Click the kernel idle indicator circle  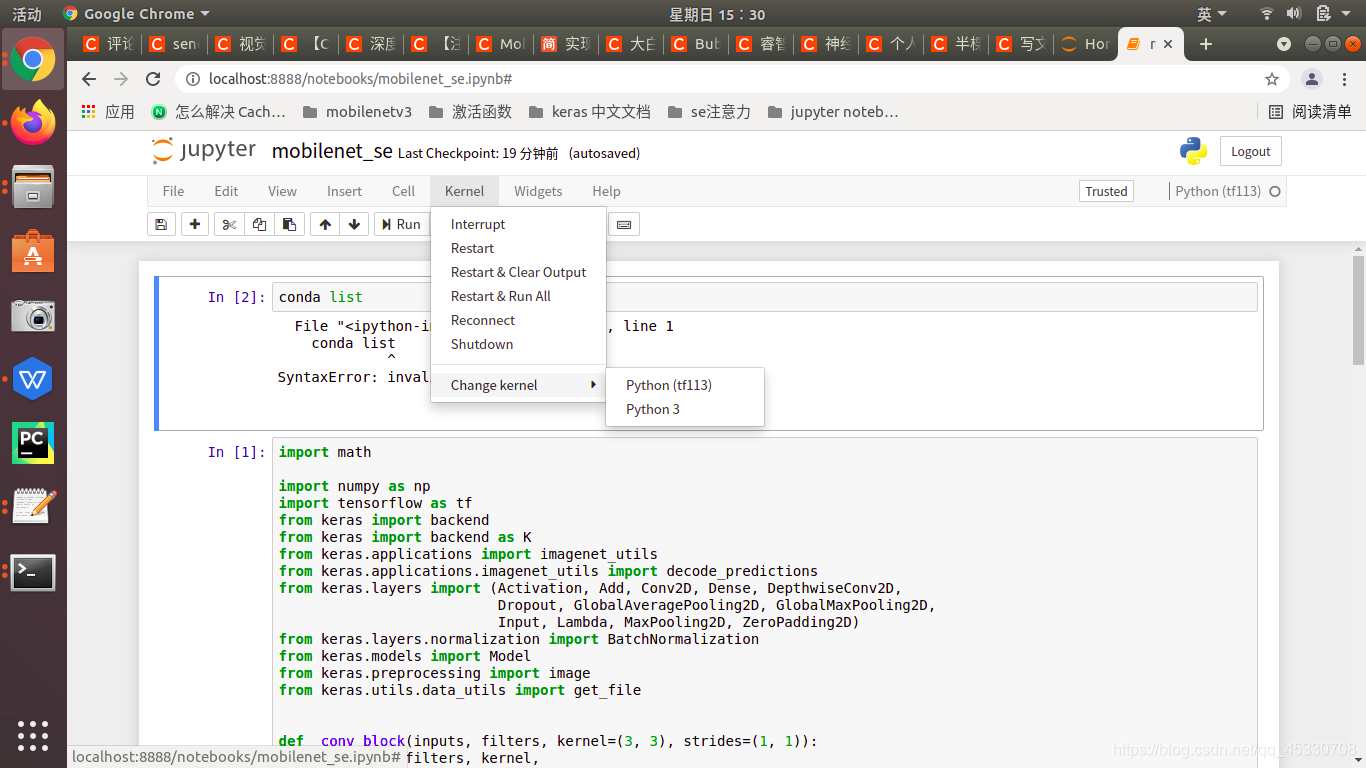[x=1275, y=191]
